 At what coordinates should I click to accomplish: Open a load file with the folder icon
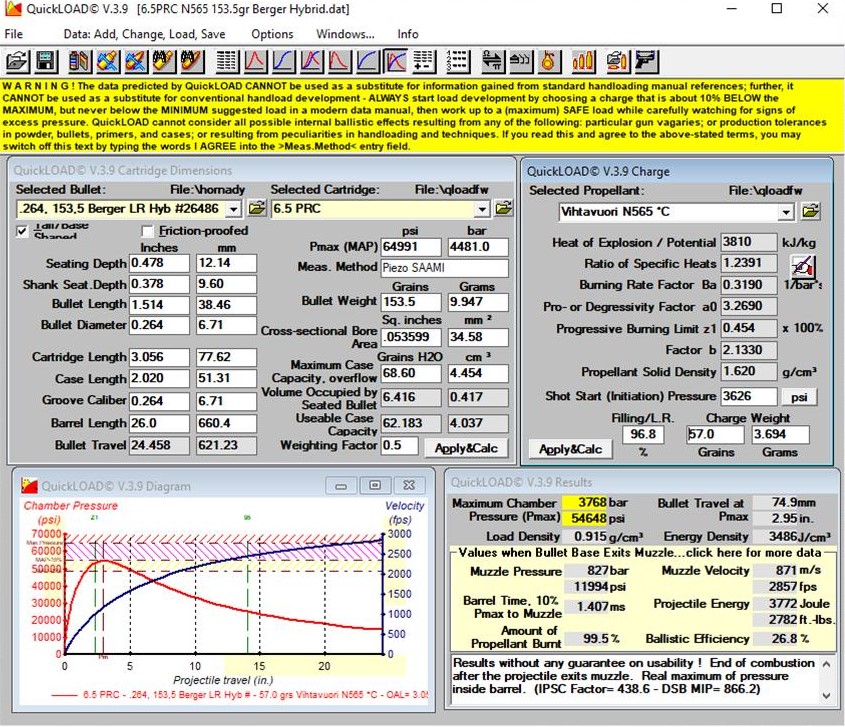coord(18,61)
